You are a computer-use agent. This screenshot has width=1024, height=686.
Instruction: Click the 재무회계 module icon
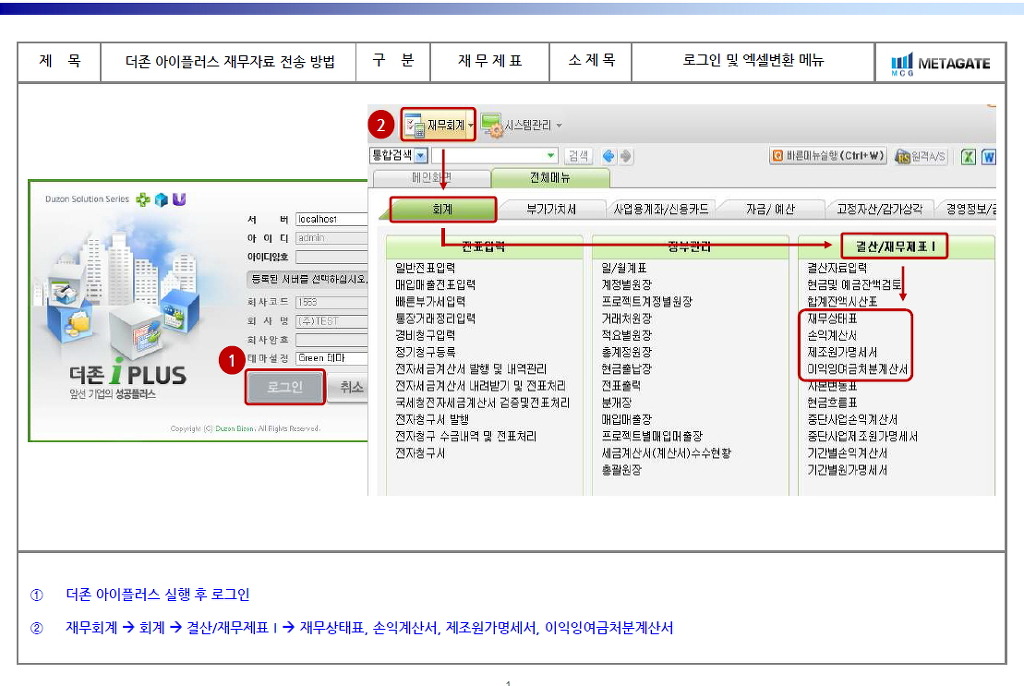415,125
